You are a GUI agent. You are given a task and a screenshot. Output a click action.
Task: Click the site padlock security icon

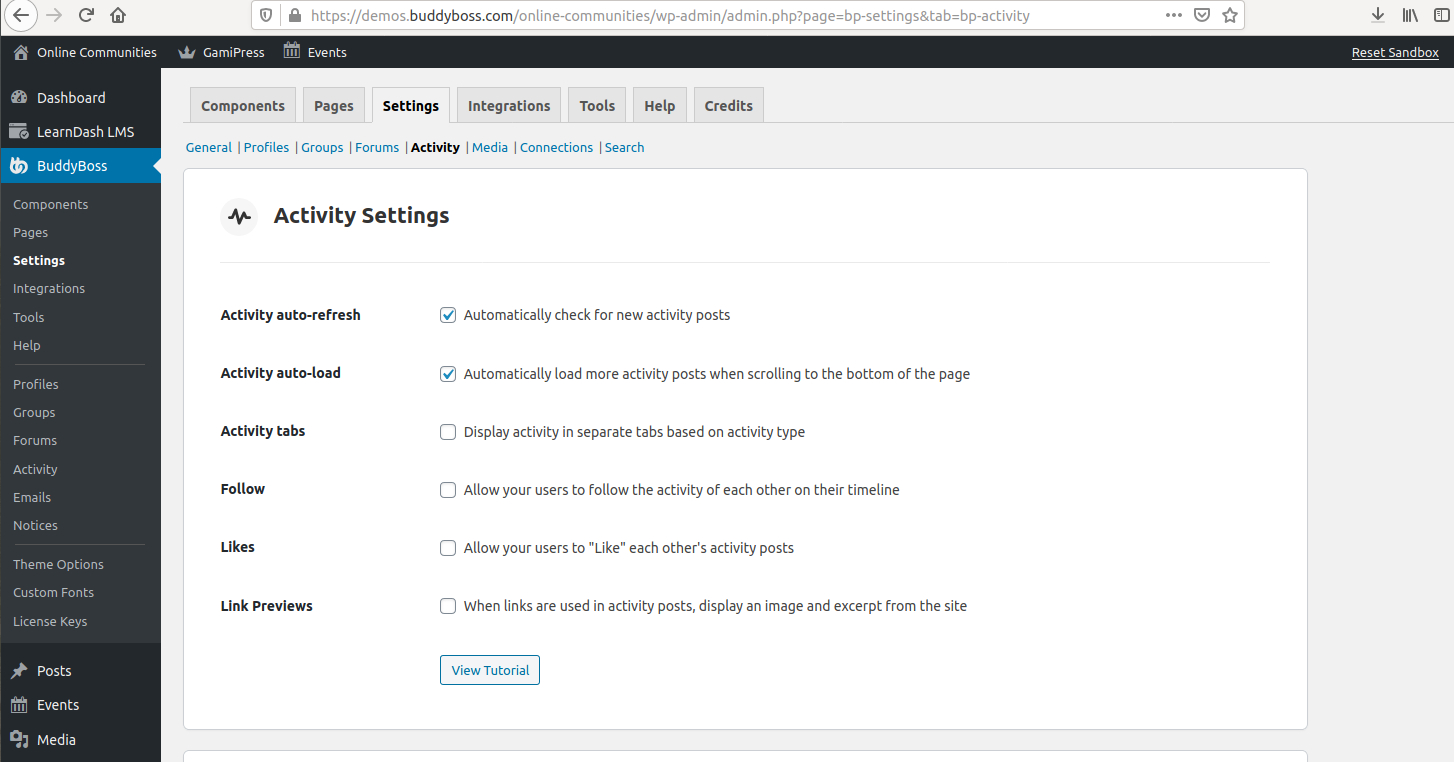click(294, 16)
